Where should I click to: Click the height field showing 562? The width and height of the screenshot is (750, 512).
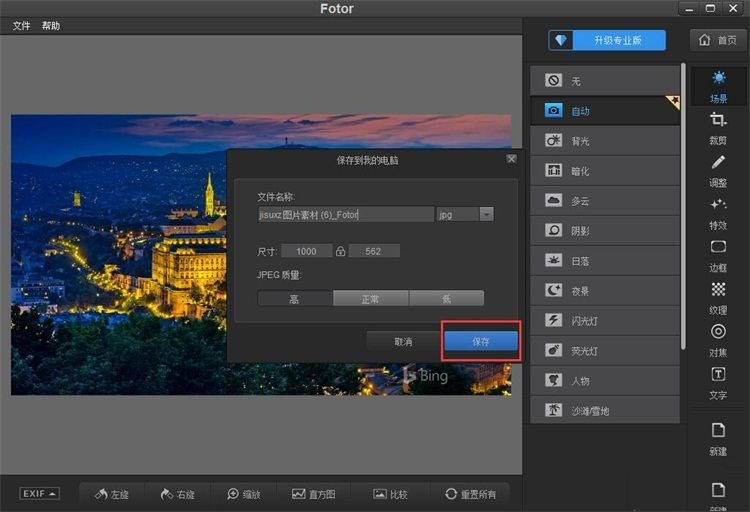coord(374,251)
